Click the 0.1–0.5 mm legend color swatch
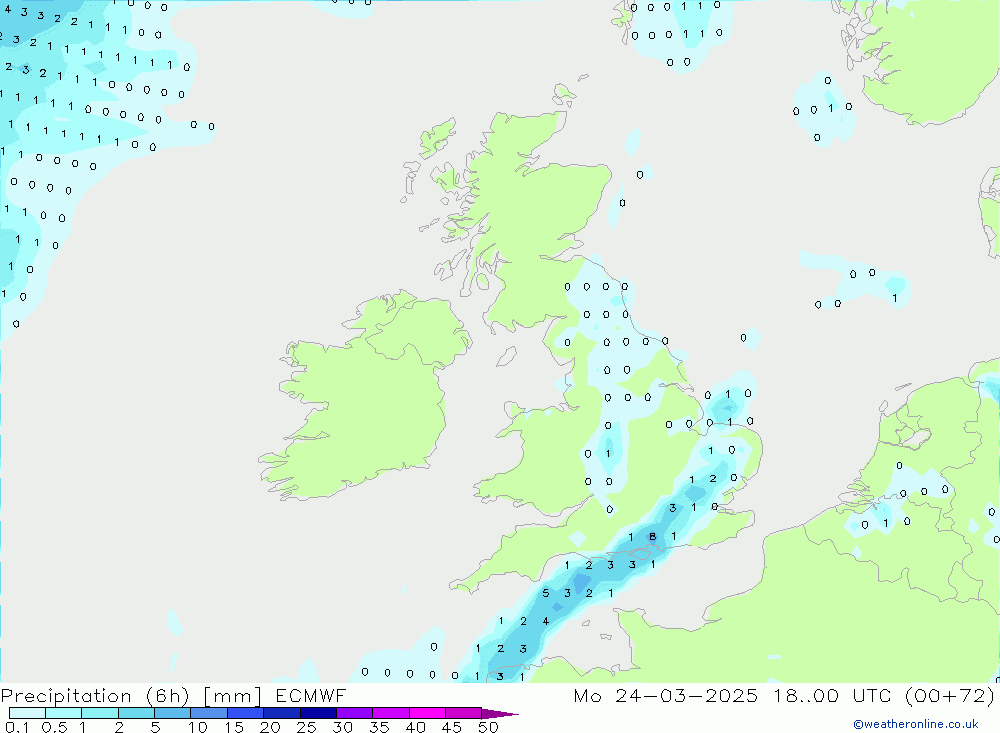The width and height of the screenshot is (1000, 733). click(x=27, y=713)
